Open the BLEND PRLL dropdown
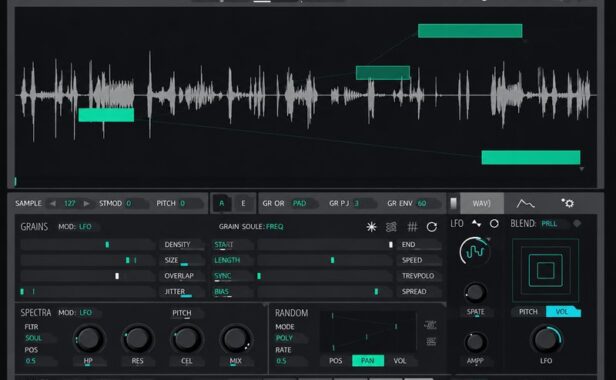 (554, 224)
